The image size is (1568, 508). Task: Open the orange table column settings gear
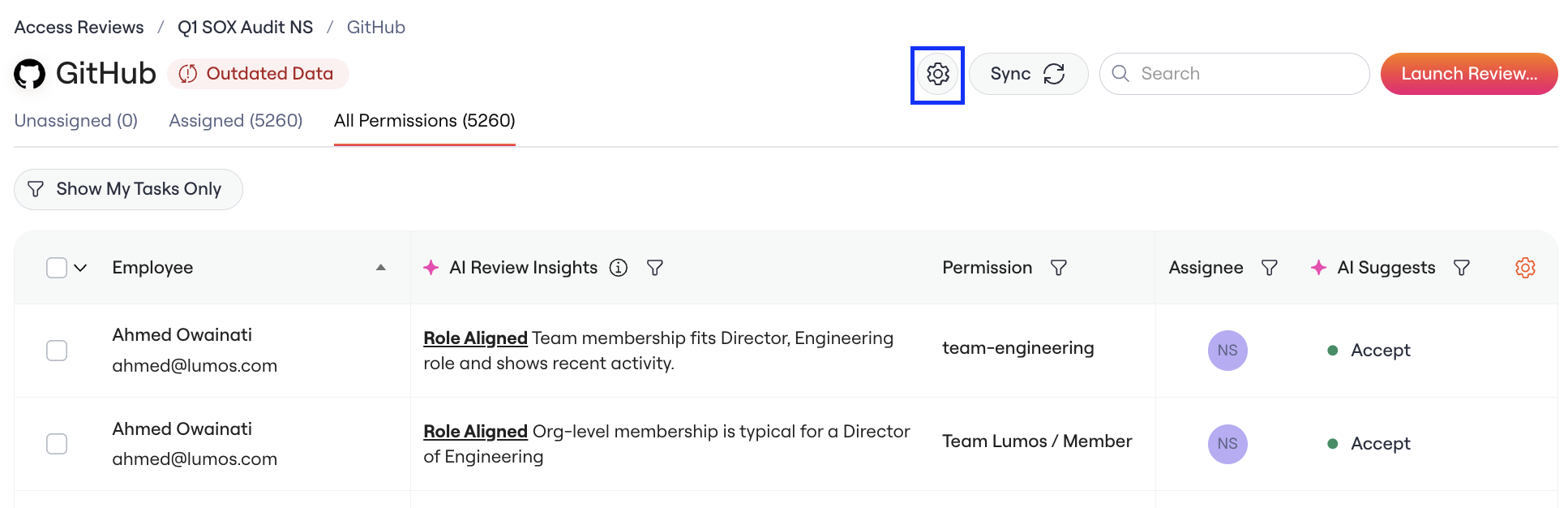click(x=1525, y=268)
